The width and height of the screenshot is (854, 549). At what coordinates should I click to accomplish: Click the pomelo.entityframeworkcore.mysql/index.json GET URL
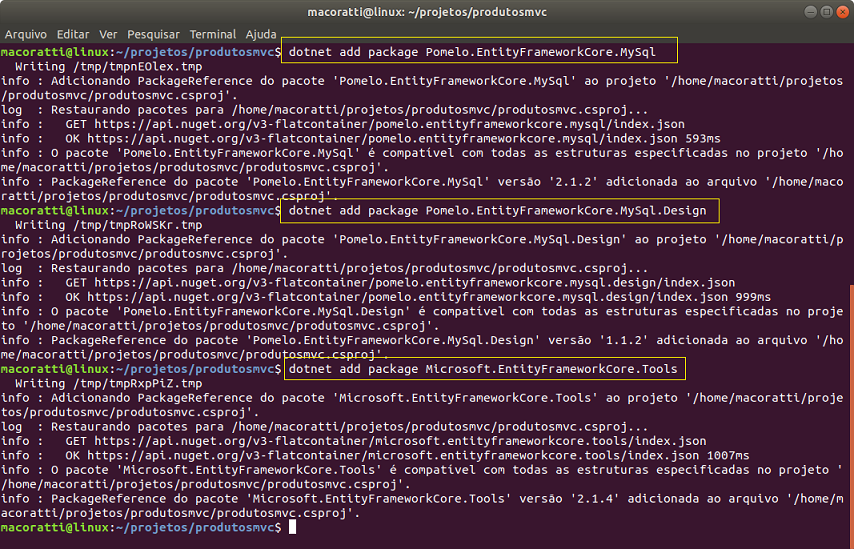(x=389, y=124)
